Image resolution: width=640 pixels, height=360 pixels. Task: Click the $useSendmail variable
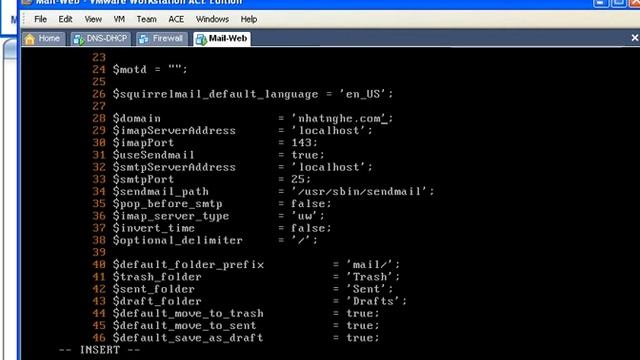pyautogui.click(x=153, y=155)
